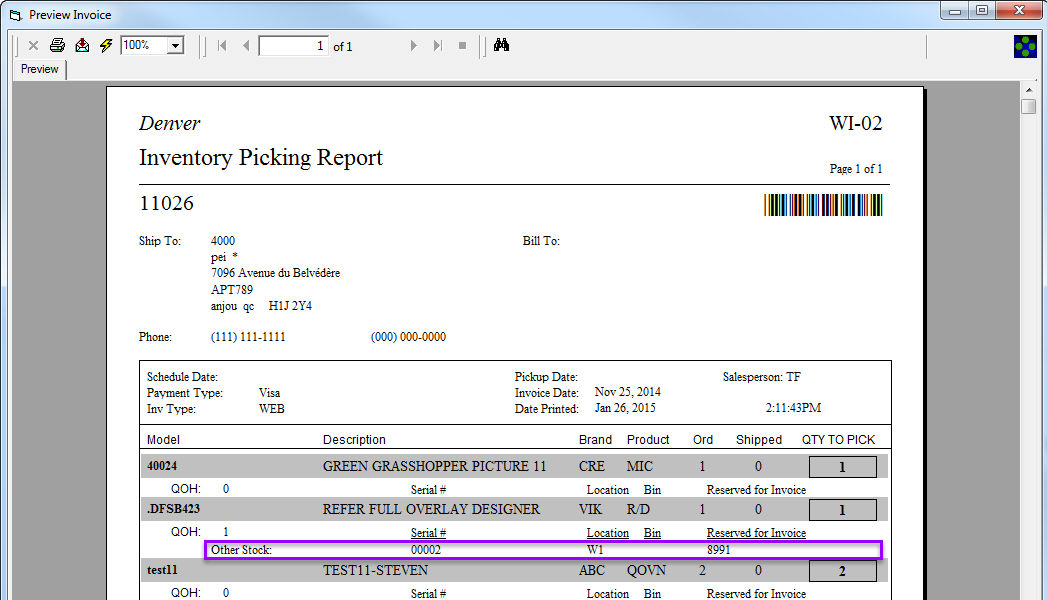Click product QOVN in the test11 row
The height and width of the screenshot is (600, 1047).
(646, 570)
